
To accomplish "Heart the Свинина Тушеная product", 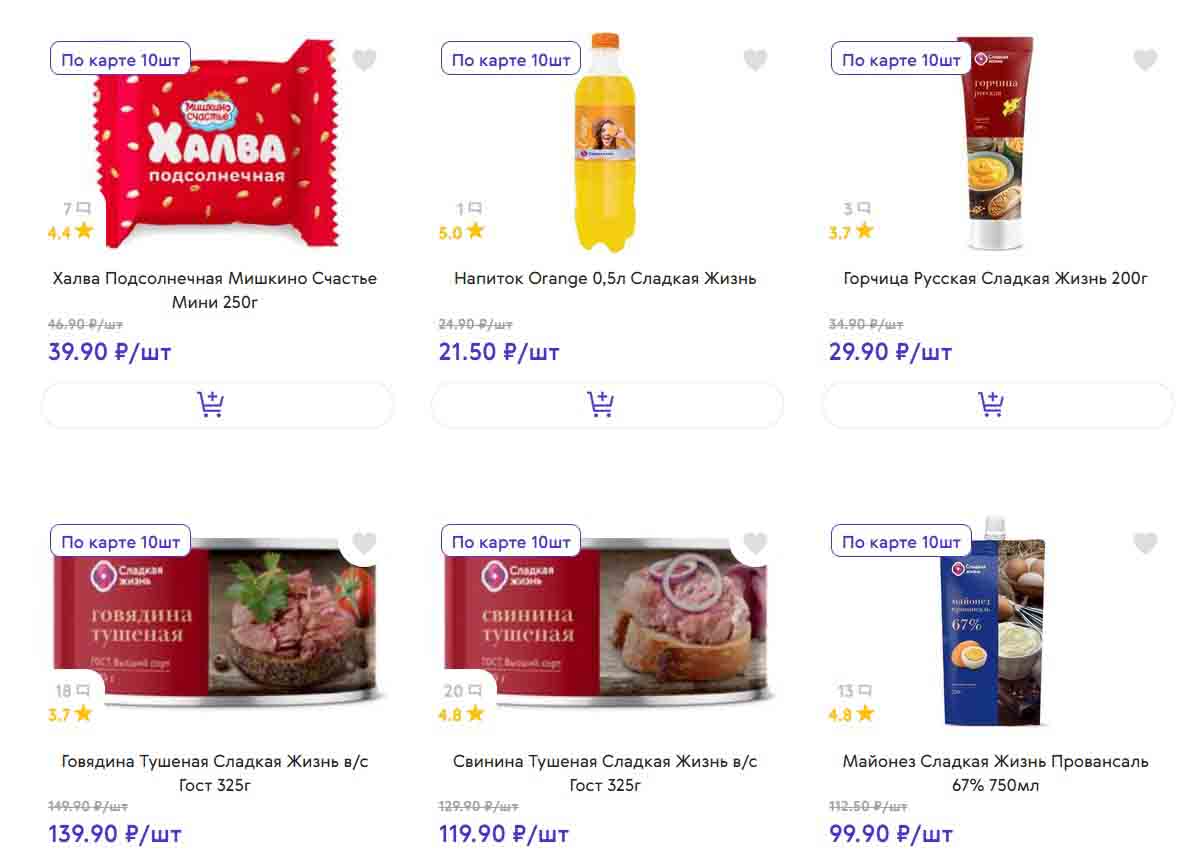I will point(755,543).
